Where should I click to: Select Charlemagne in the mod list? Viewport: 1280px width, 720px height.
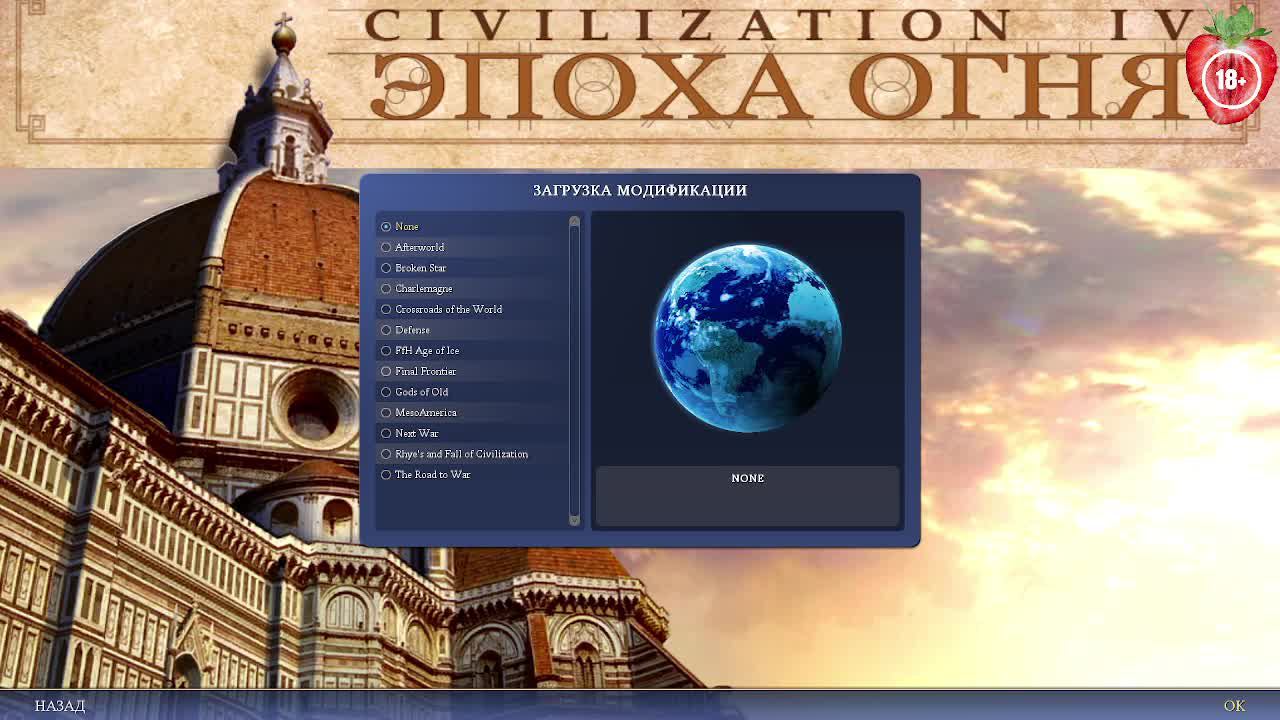pyautogui.click(x=416, y=289)
